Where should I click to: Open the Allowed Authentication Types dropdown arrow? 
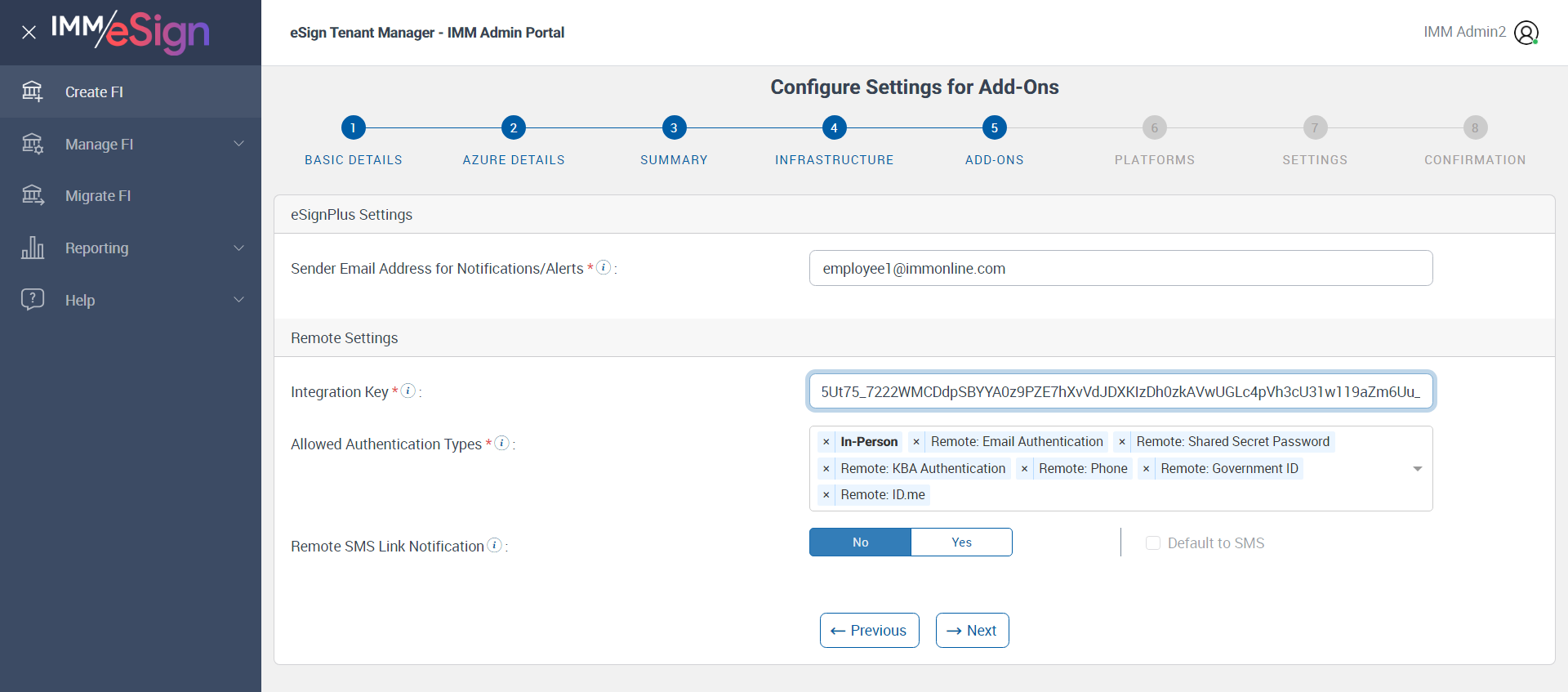1417,469
